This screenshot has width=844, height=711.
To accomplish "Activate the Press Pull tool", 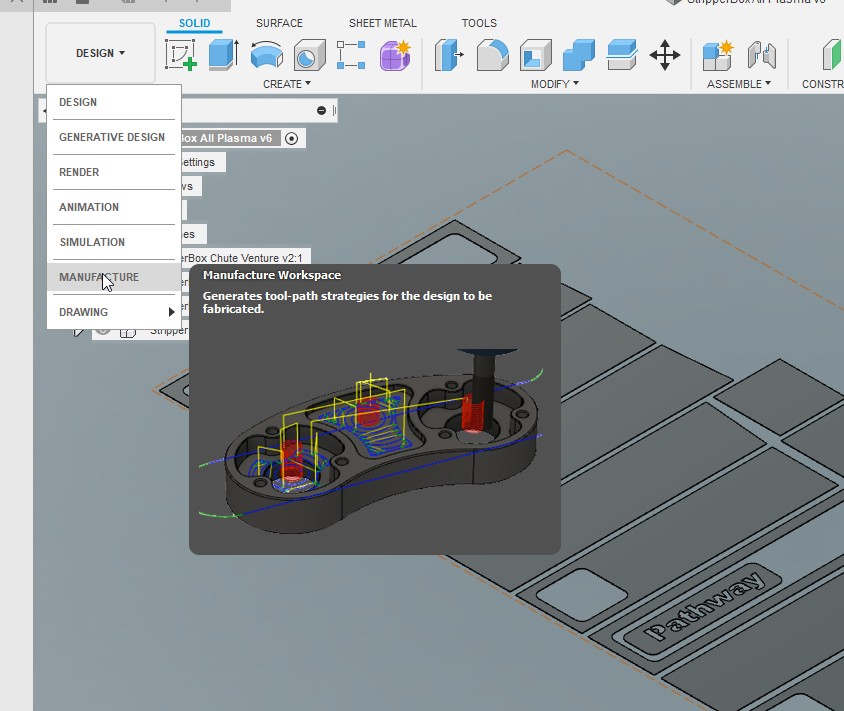I will (x=449, y=54).
